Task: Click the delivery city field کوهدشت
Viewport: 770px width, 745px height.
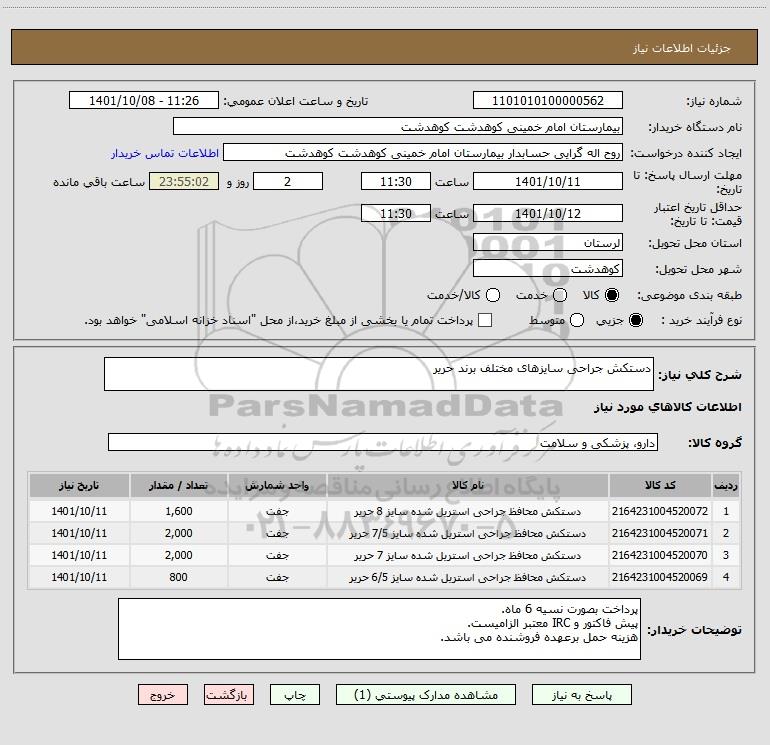Action: [548, 269]
